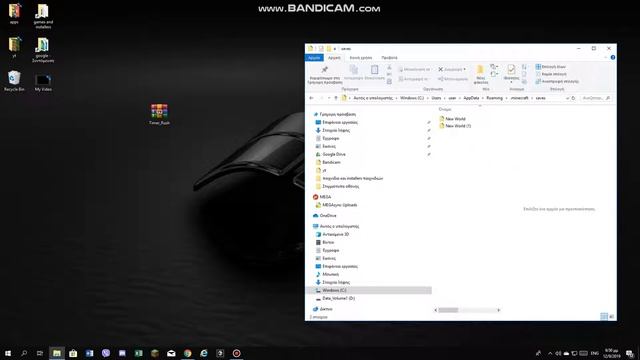The image size is (640, 360).
Task: Click Rename (Μετονομασία) in the ribbon
Action: click(x=453, y=79)
